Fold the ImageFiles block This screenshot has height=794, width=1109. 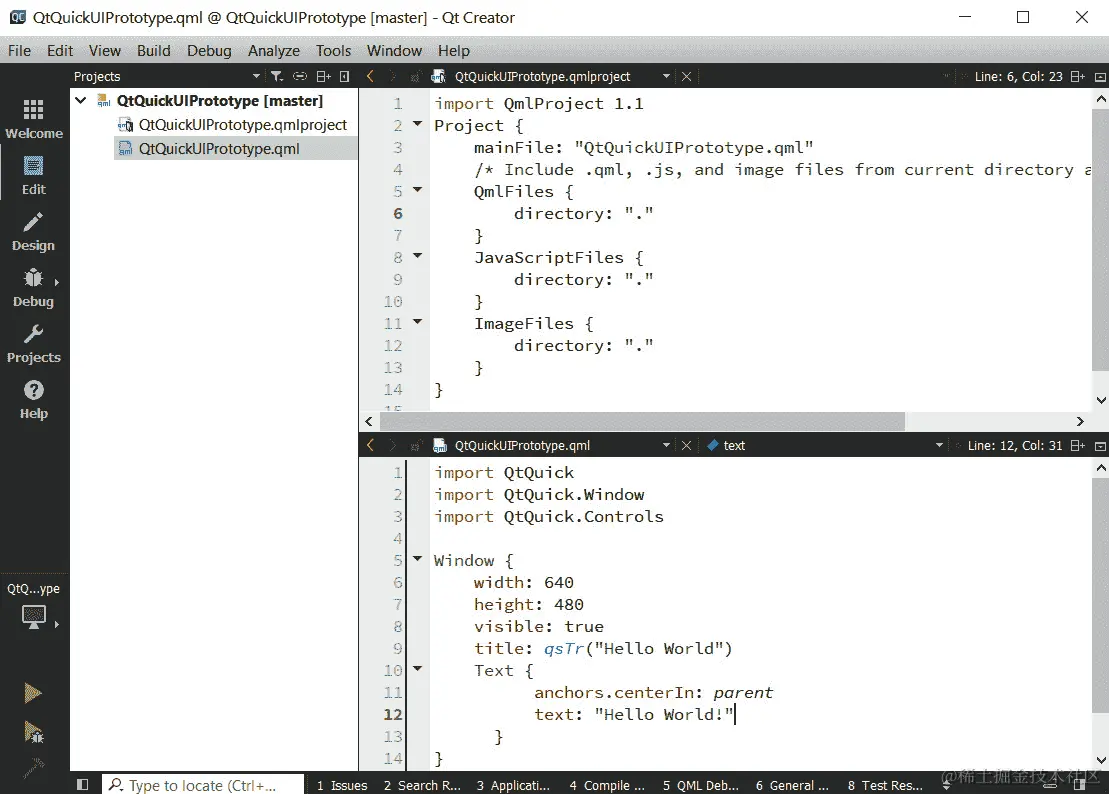pos(417,322)
